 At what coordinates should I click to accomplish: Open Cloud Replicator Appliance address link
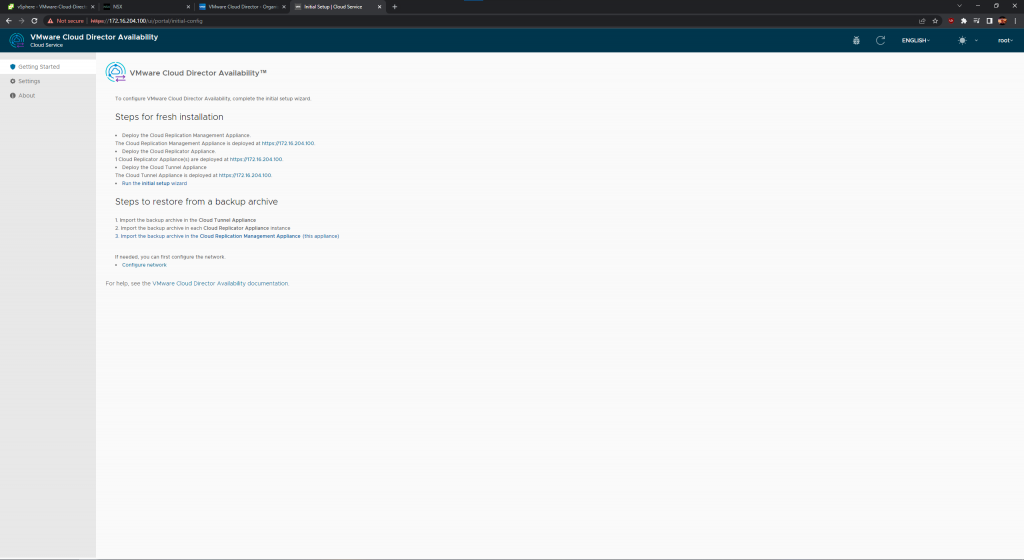[256, 159]
